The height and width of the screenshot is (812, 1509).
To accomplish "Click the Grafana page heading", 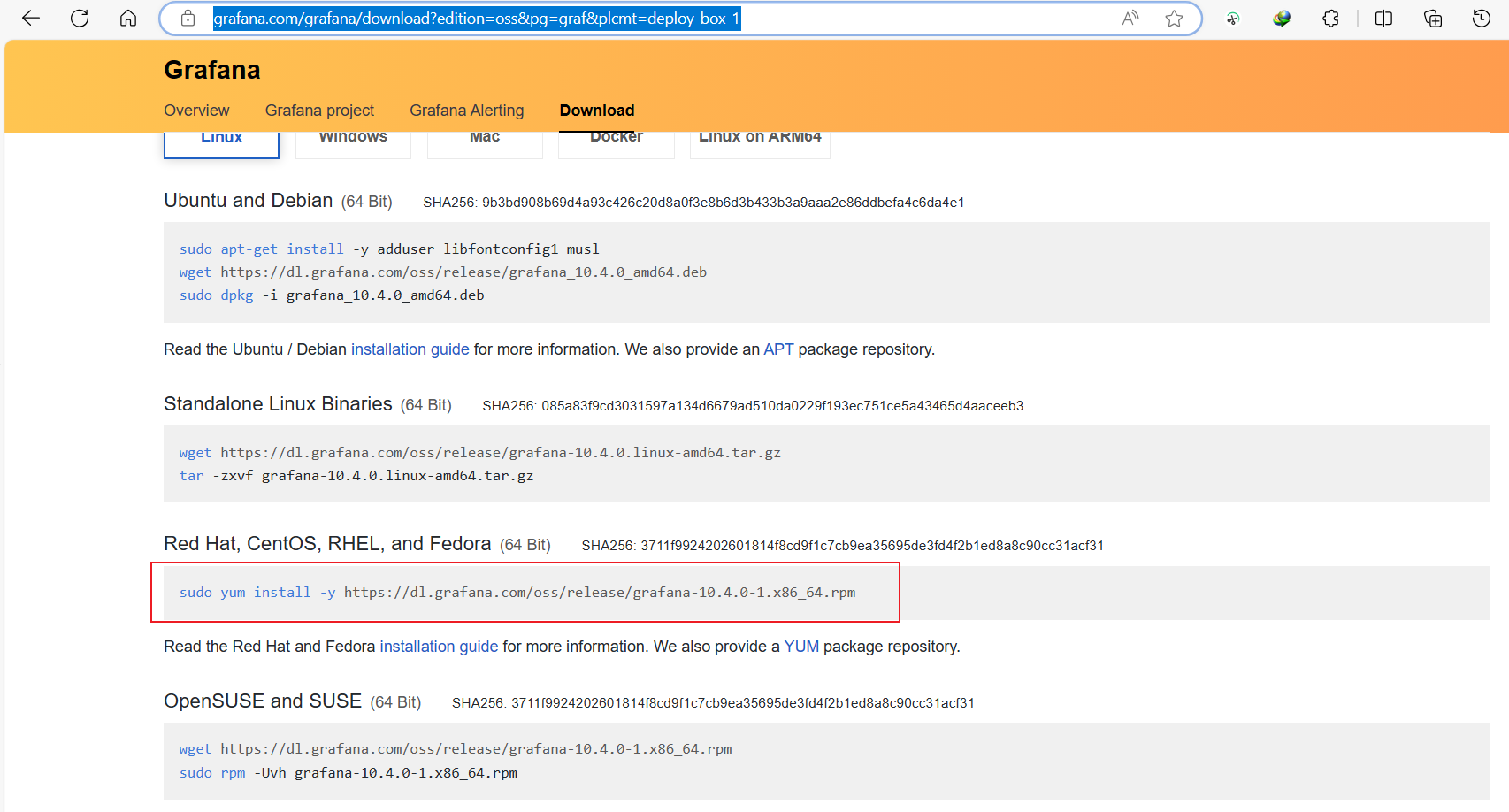I will pos(212,70).
